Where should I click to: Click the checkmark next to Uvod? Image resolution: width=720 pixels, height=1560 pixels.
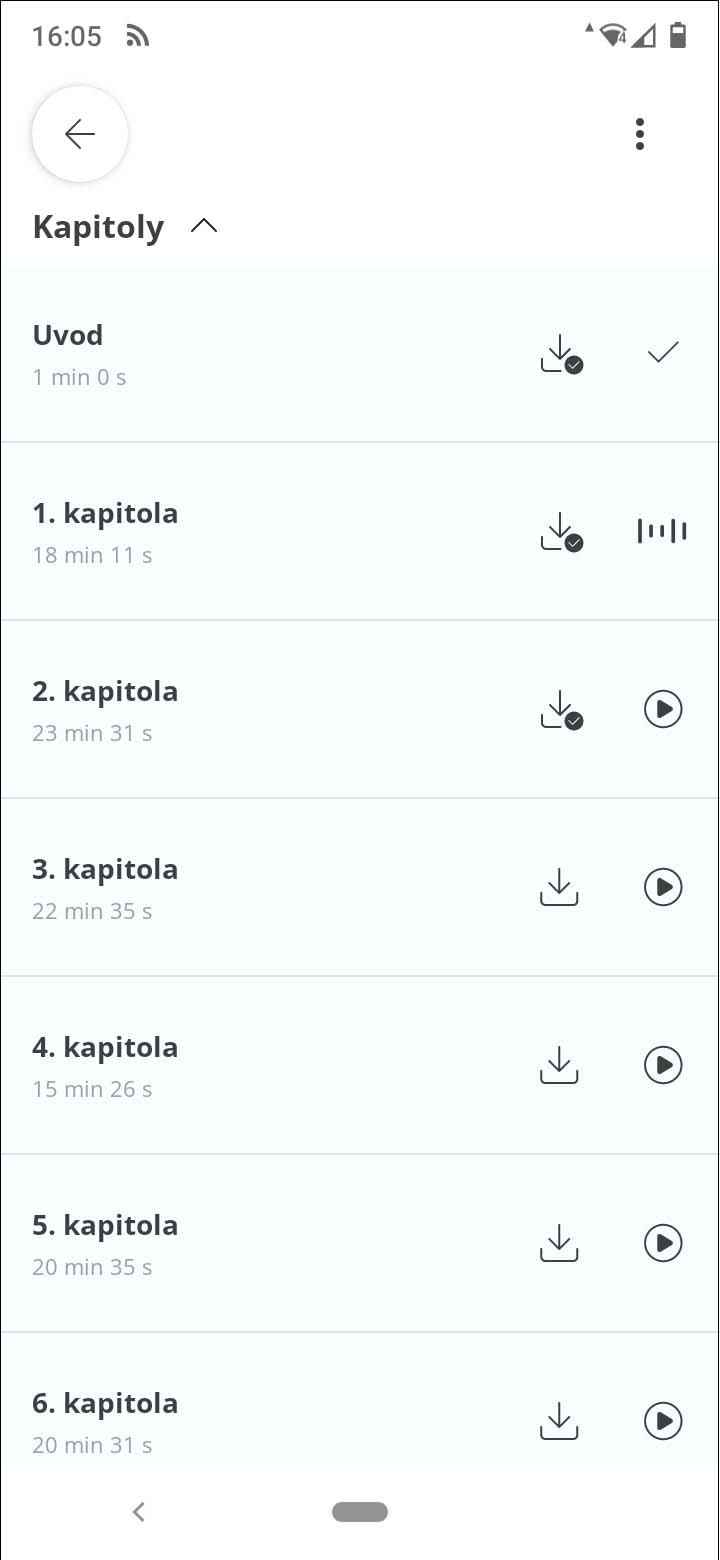click(x=663, y=352)
